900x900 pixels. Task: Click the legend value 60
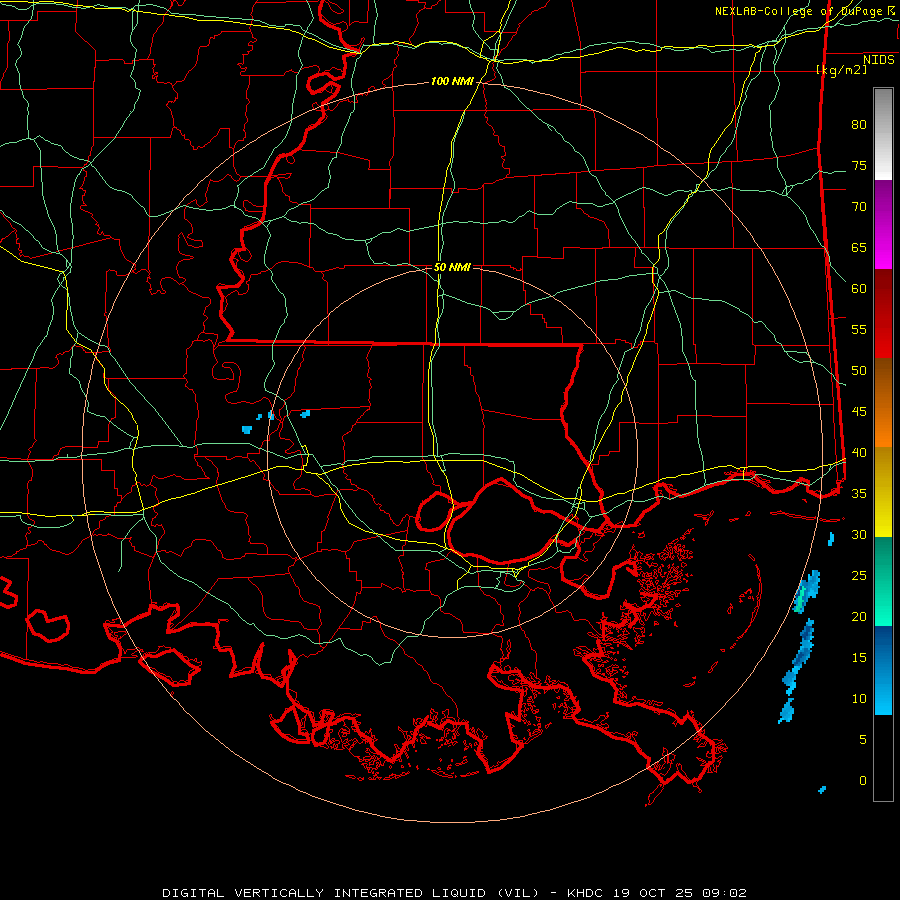pyautogui.click(x=859, y=289)
